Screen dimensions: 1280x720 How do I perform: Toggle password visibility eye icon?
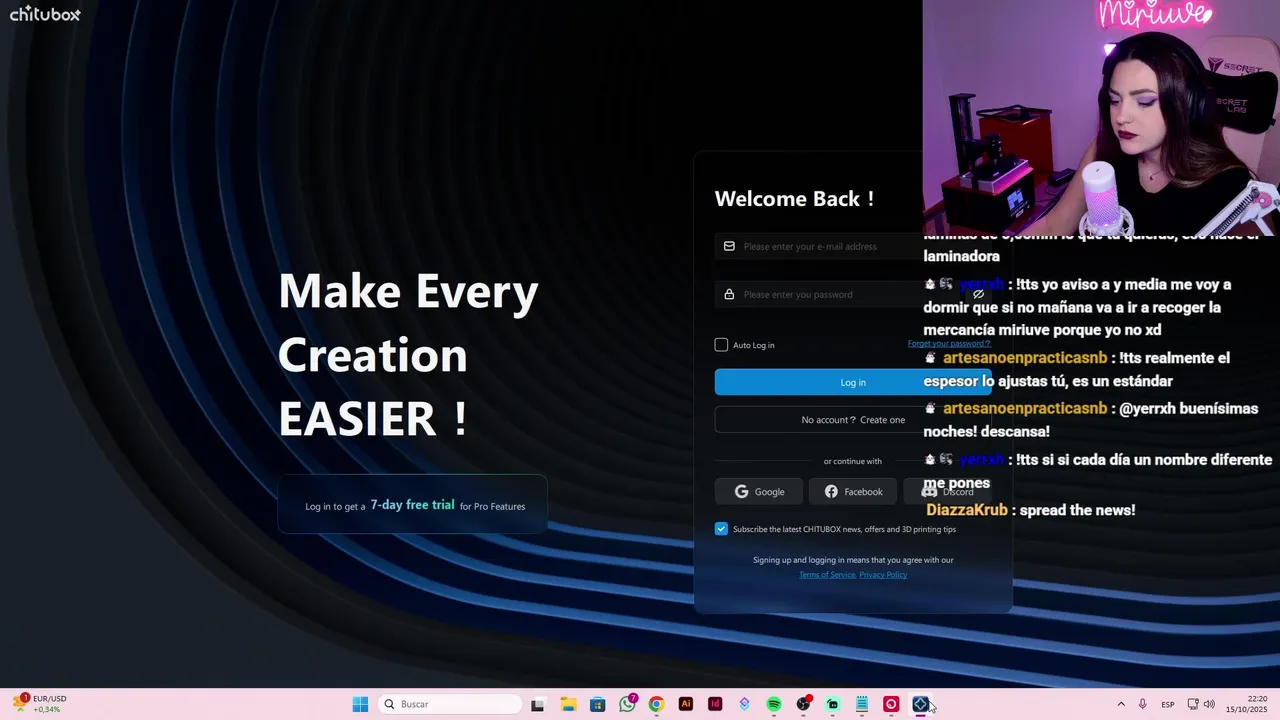(x=979, y=294)
